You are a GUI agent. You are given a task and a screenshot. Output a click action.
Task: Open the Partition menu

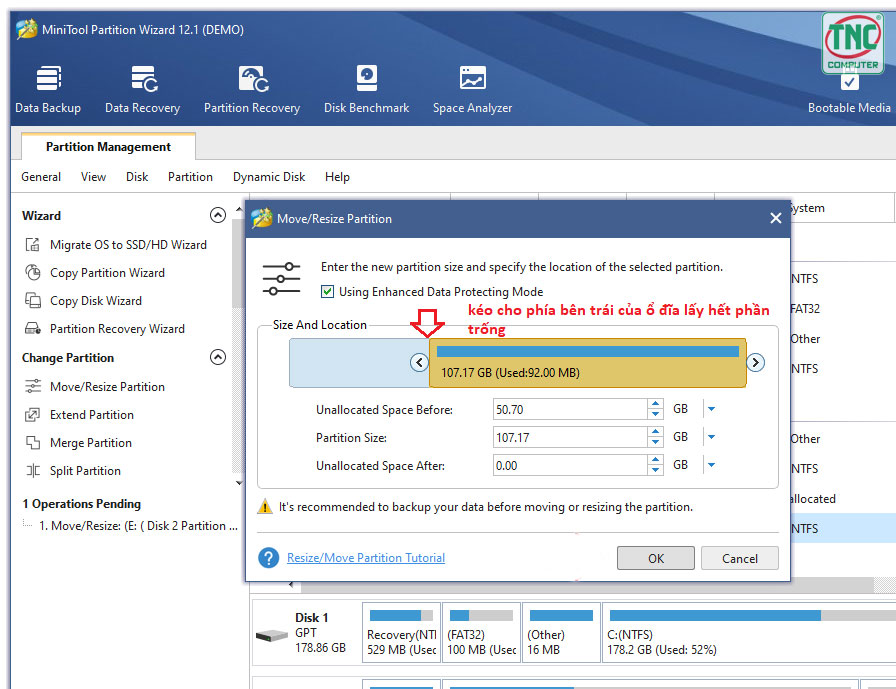(190, 177)
